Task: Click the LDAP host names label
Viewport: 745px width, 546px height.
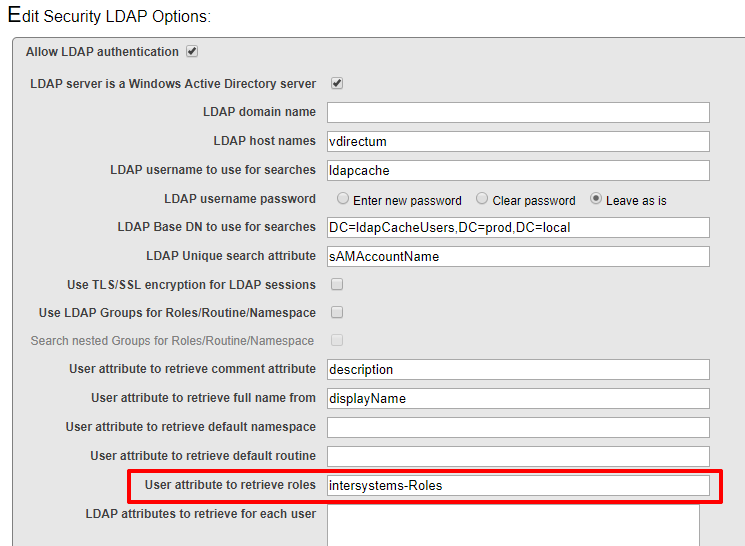Action: [x=265, y=141]
